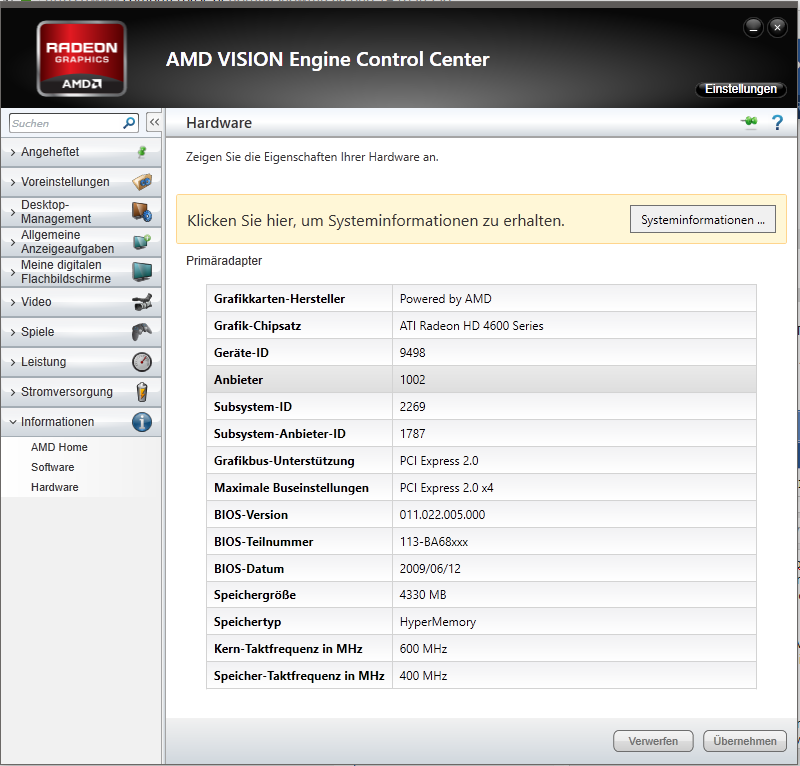
Task: Select Hardware in the Informationen list
Action: (55, 487)
